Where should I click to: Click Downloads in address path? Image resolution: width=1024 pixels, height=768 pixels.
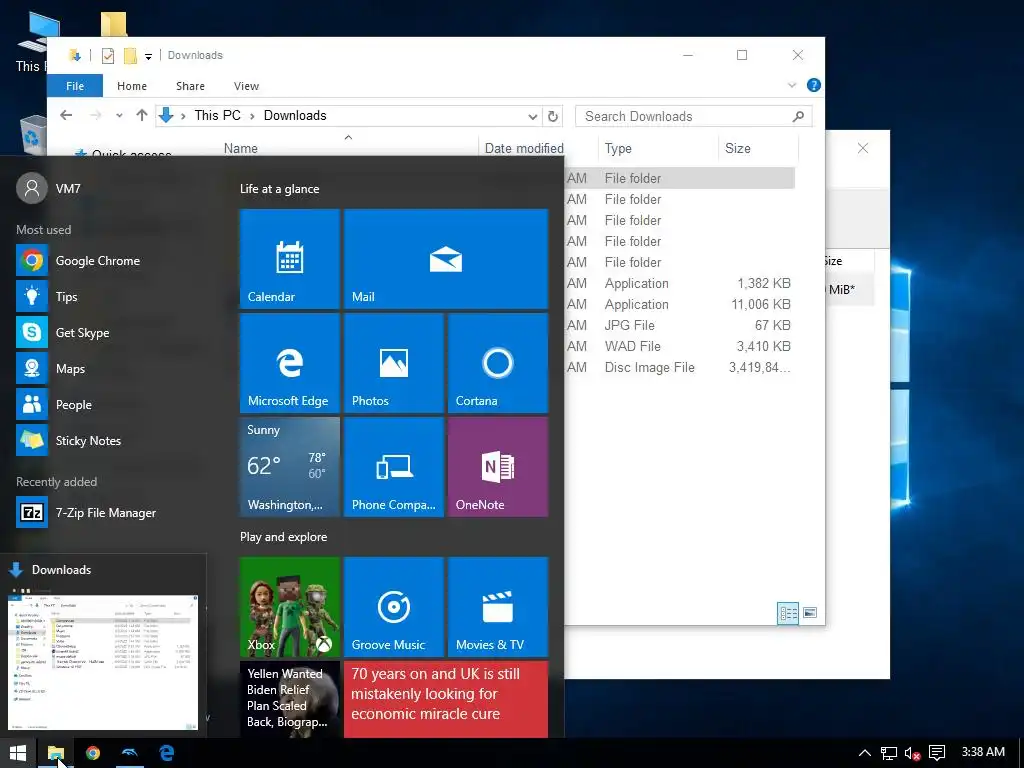click(x=295, y=116)
